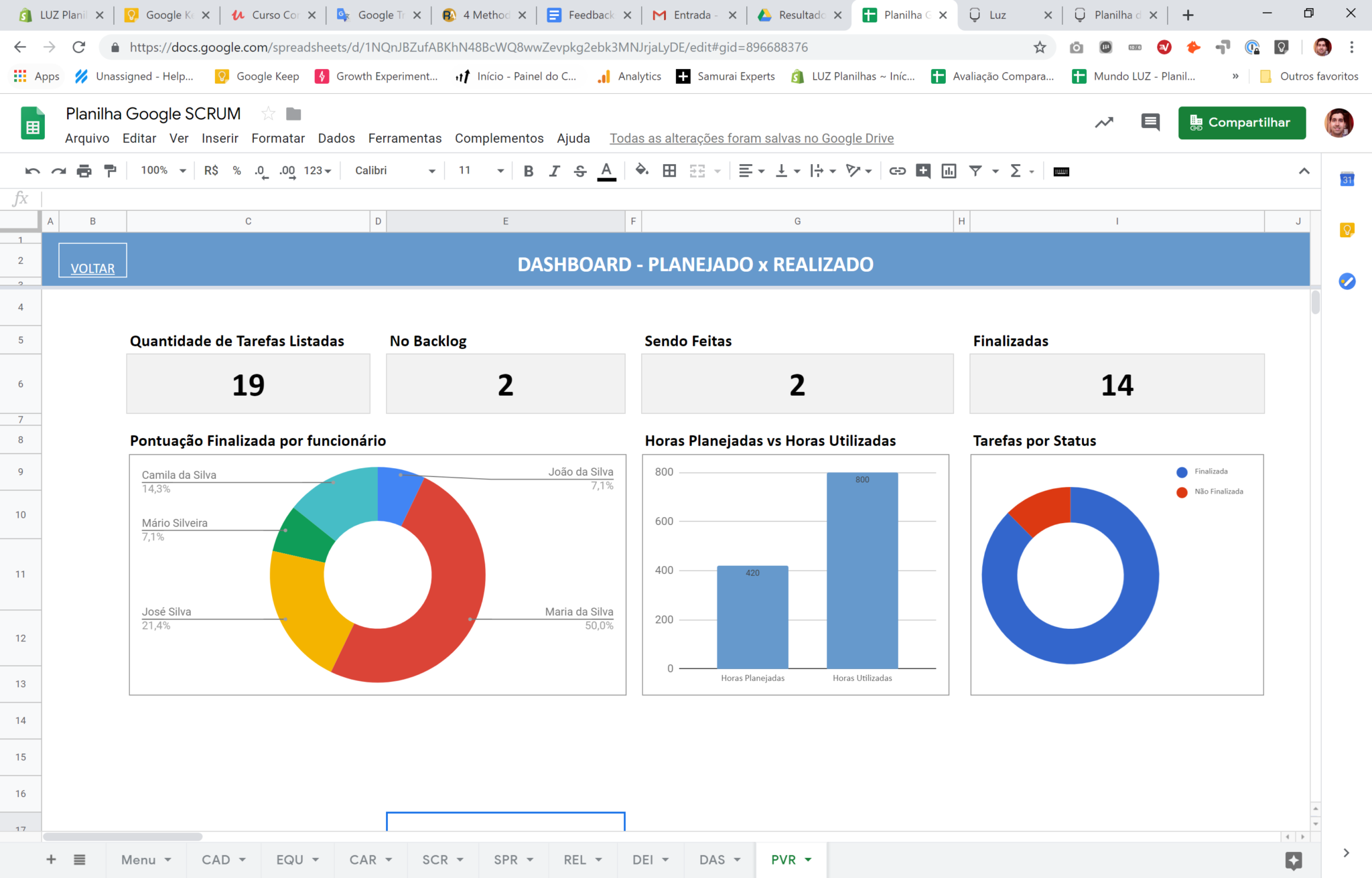Activate the paint format tool
Screen dimensions: 1372x878
tap(109, 171)
